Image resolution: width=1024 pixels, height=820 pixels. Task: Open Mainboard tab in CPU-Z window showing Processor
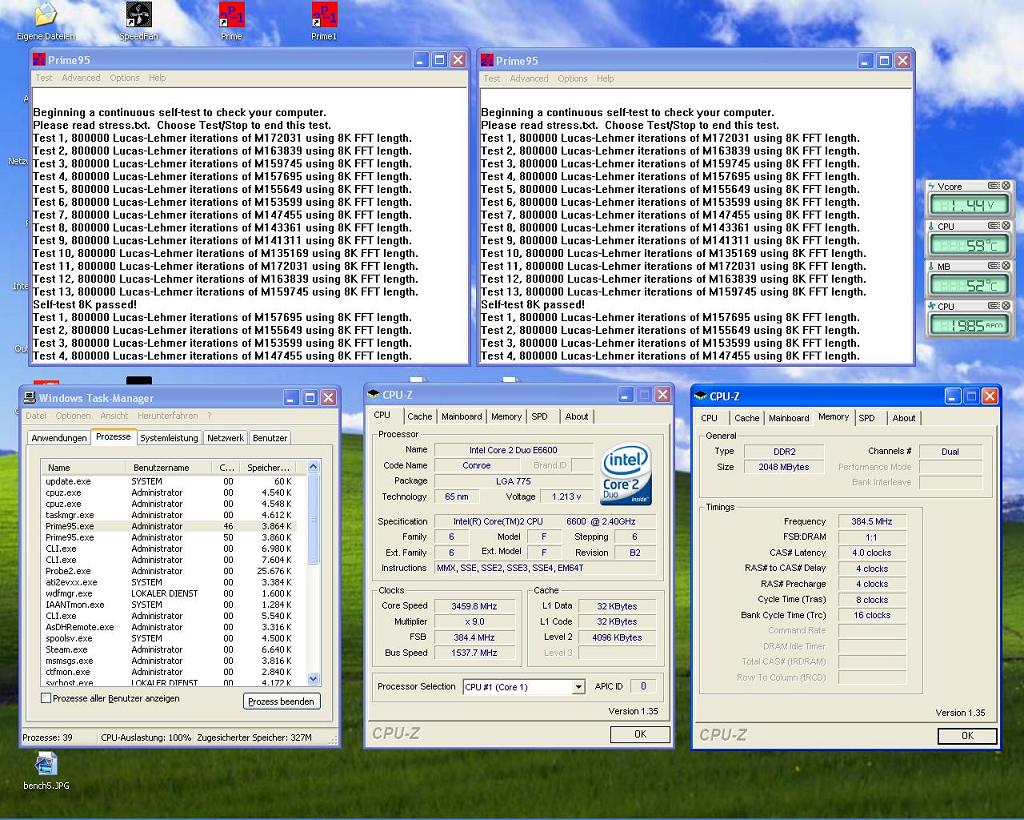(462, 417)
